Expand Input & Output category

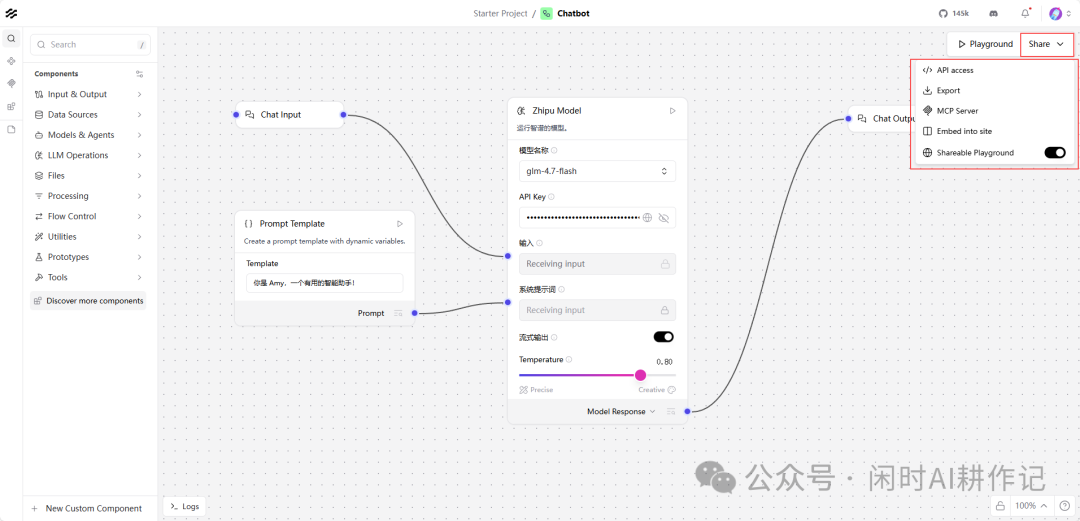click(90, 94)
